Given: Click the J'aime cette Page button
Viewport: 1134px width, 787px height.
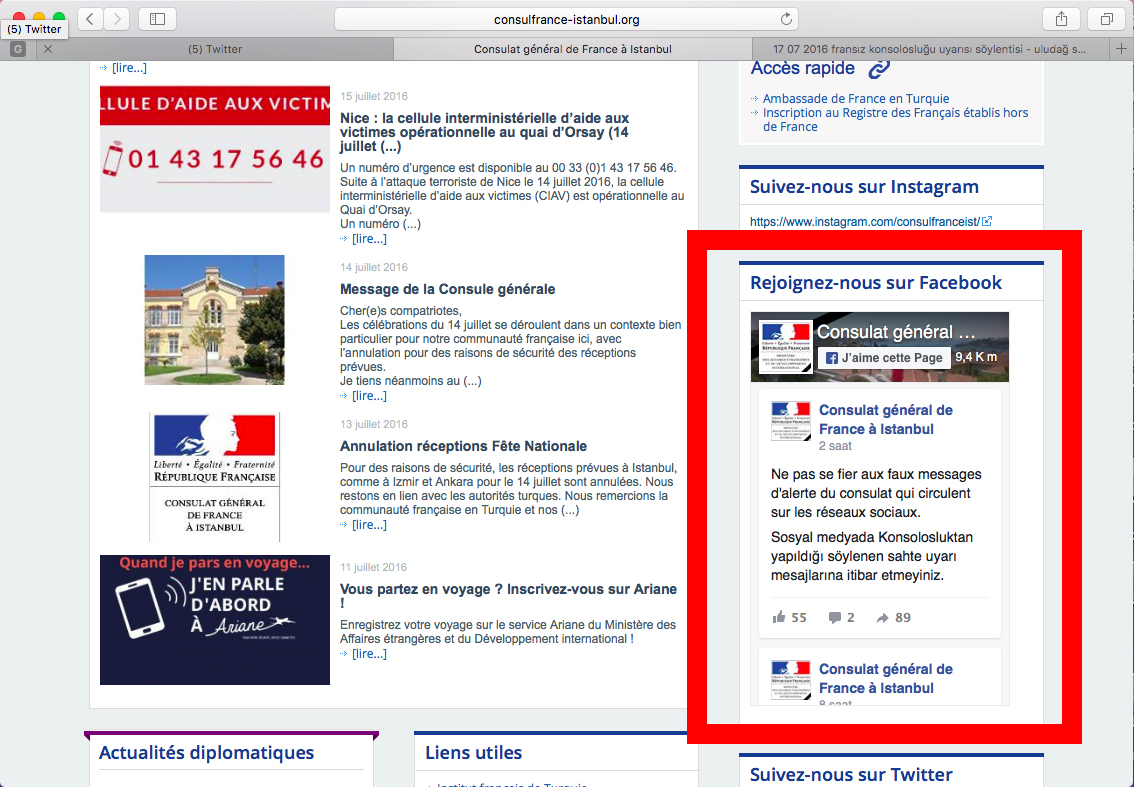Looking at the screenshot, I should (884, 357).
